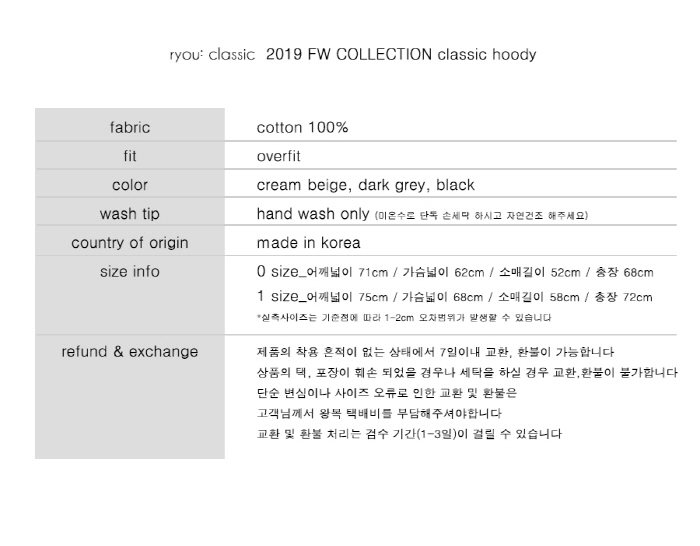
Task: Click the cream beige, dark grey, black text
Action: tap(366, 185)
